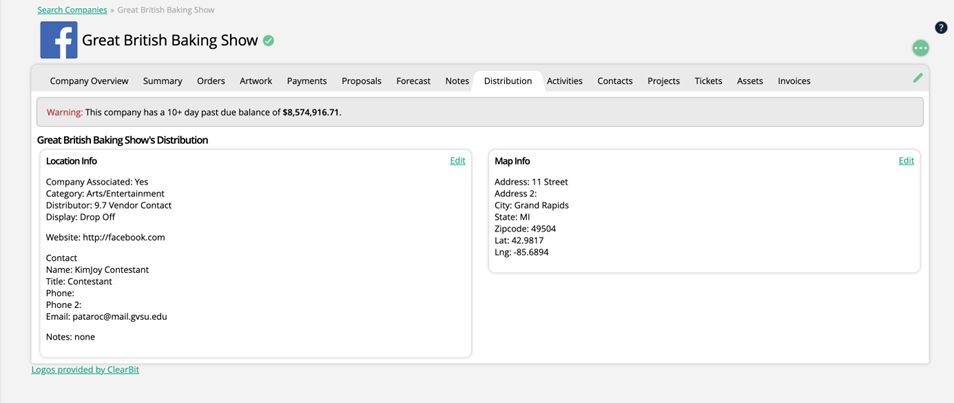Open the Company Overview tab

pos(89,81)
